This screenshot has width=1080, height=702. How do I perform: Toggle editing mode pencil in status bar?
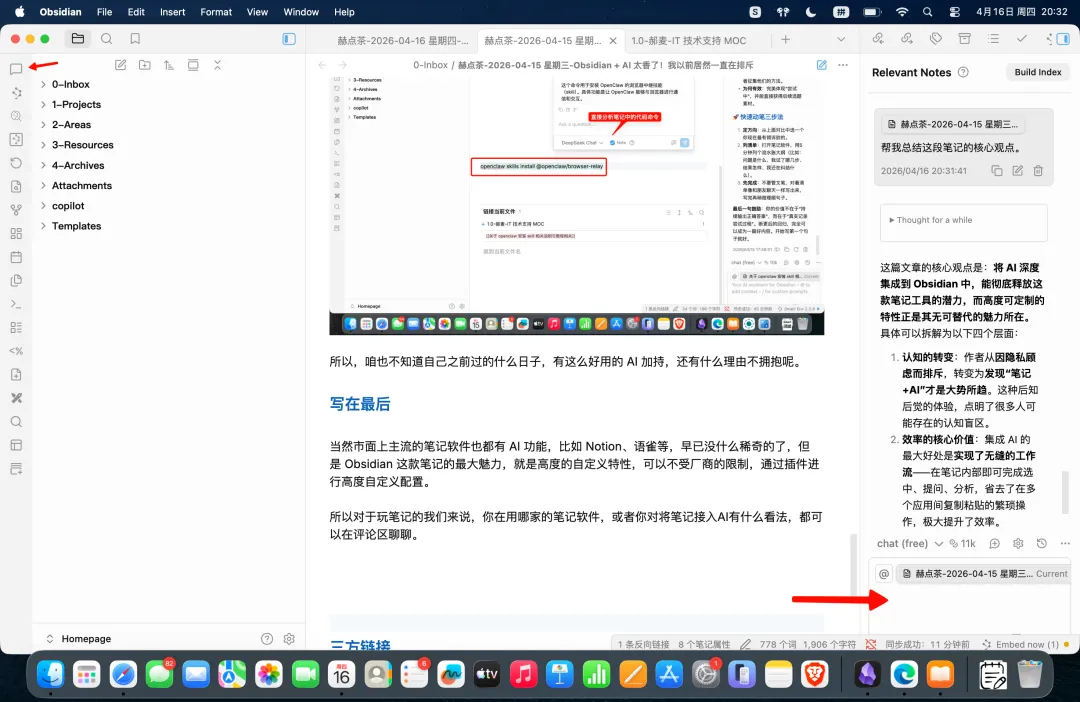(745, 644)
